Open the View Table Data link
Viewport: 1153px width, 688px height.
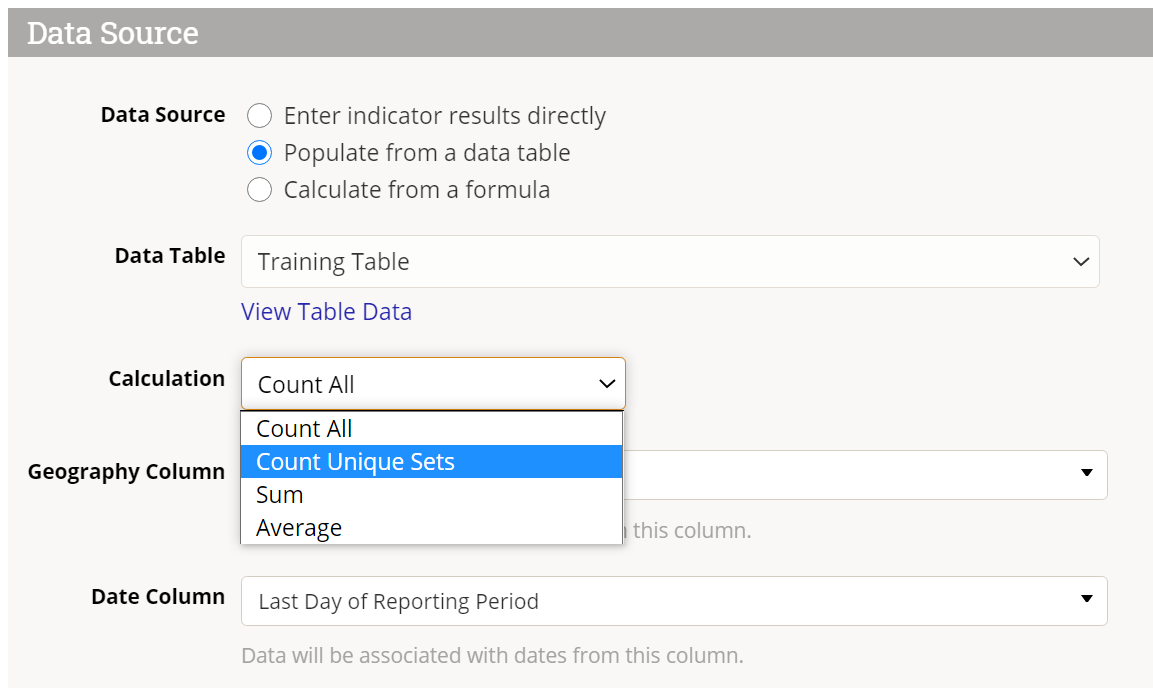tap(326, 312)
